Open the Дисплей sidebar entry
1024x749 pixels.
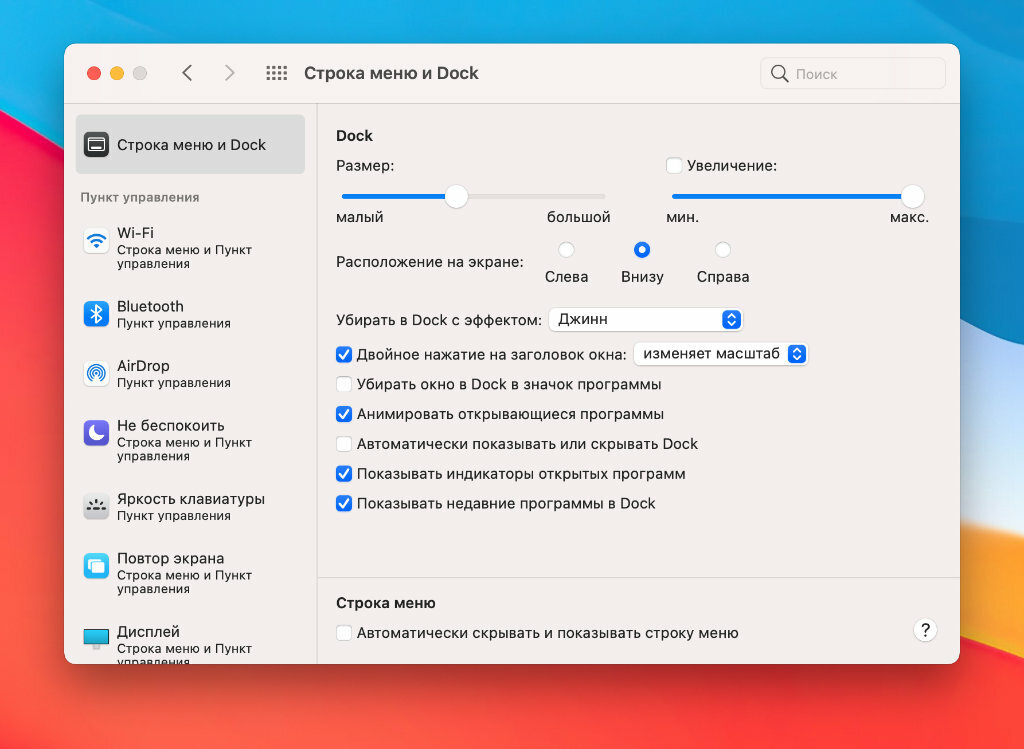click(x=190, y=643)
